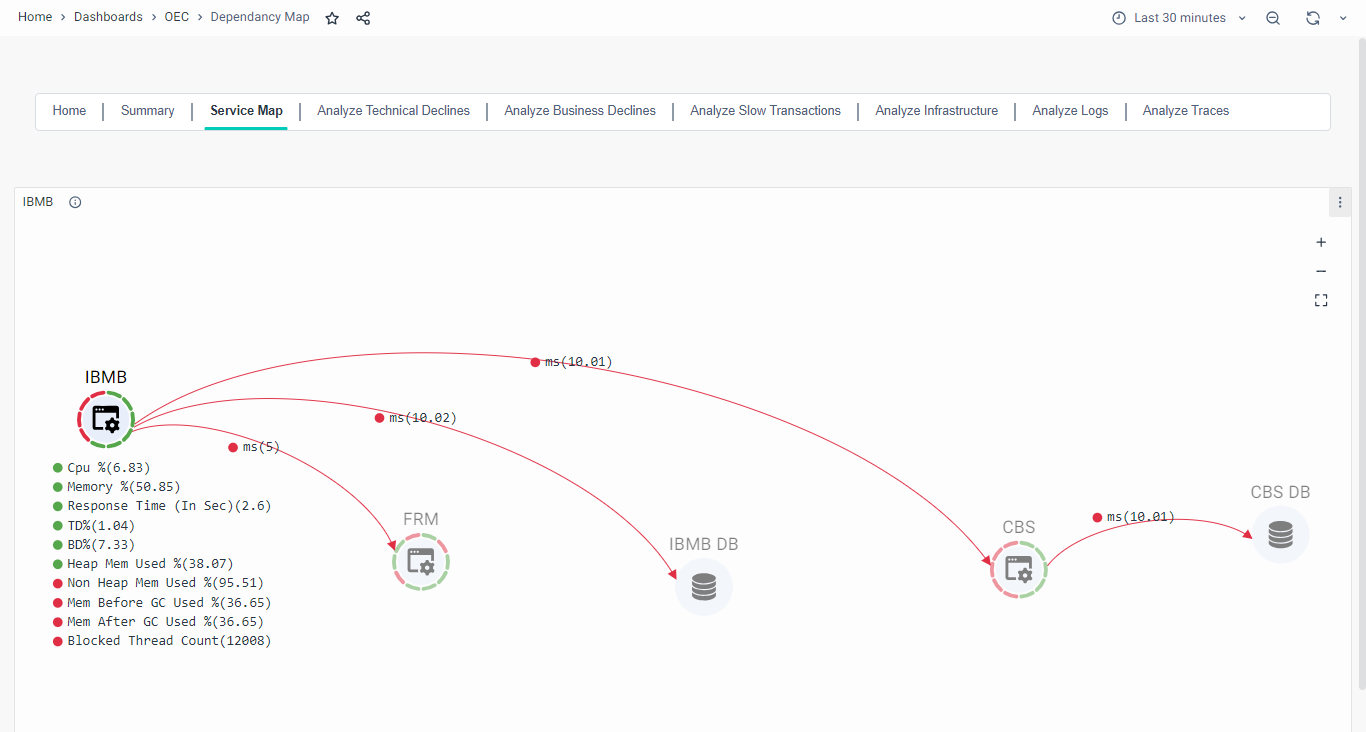The width and height of the screenshot is (1366, 732).
Task: Star the Dependancy Map dashboard
Action: [332, 18]
